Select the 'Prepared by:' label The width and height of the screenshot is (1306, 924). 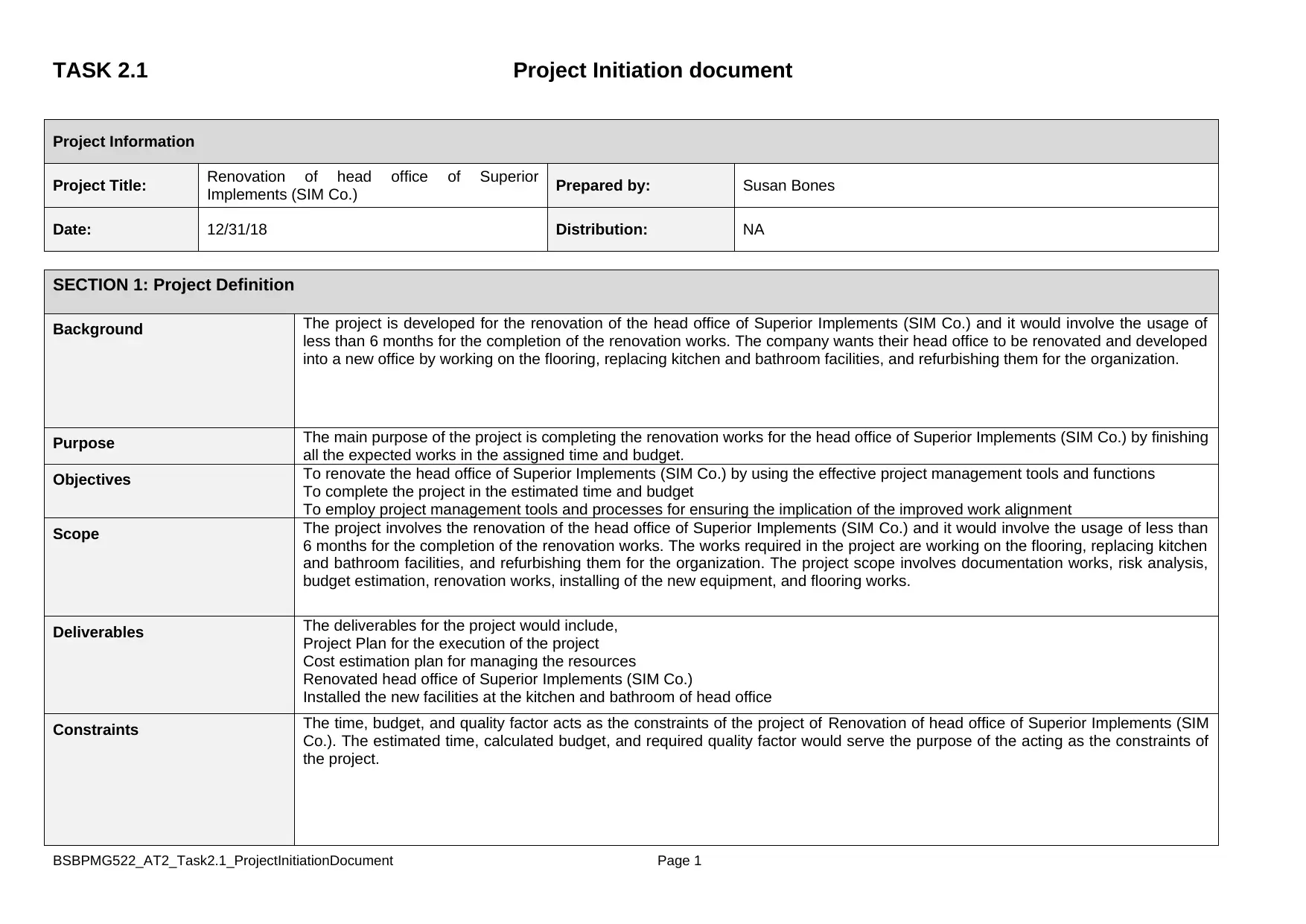point(603,185)
